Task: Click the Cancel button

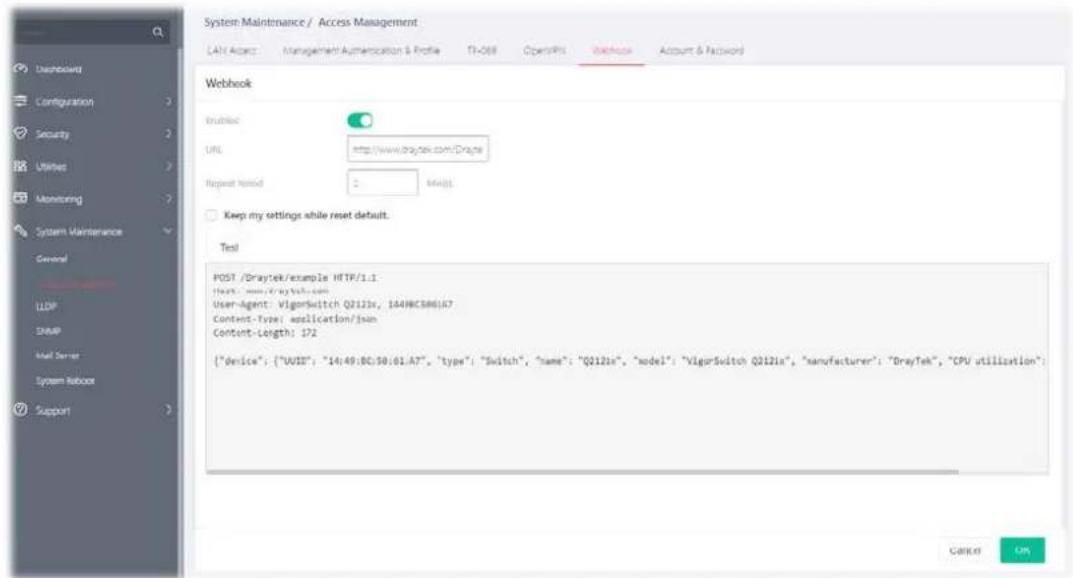Action: click(965, 550)
